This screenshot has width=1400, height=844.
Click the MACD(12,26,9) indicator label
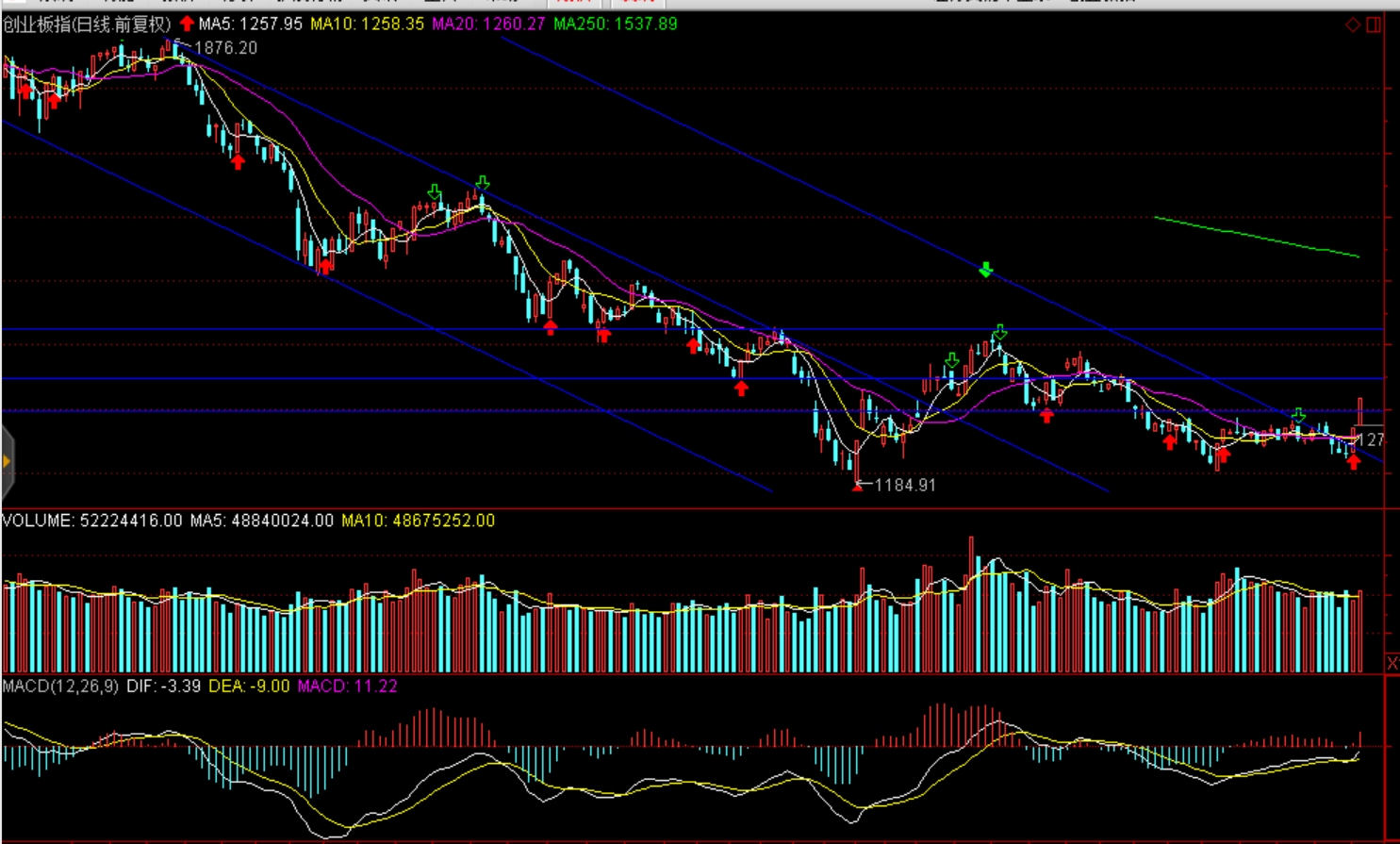[x=60, y=687]
